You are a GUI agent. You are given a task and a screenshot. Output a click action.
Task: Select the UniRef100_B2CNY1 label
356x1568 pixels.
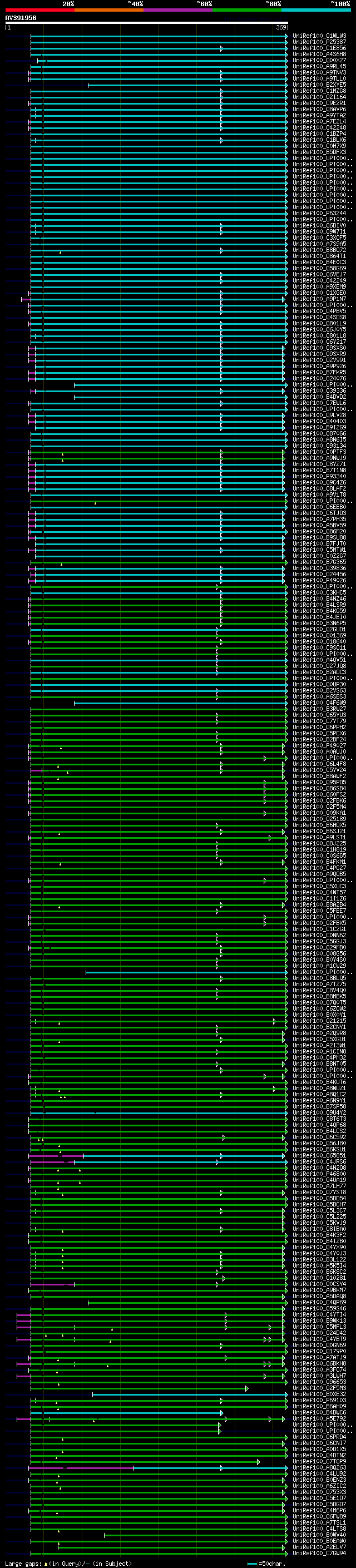319,1027
